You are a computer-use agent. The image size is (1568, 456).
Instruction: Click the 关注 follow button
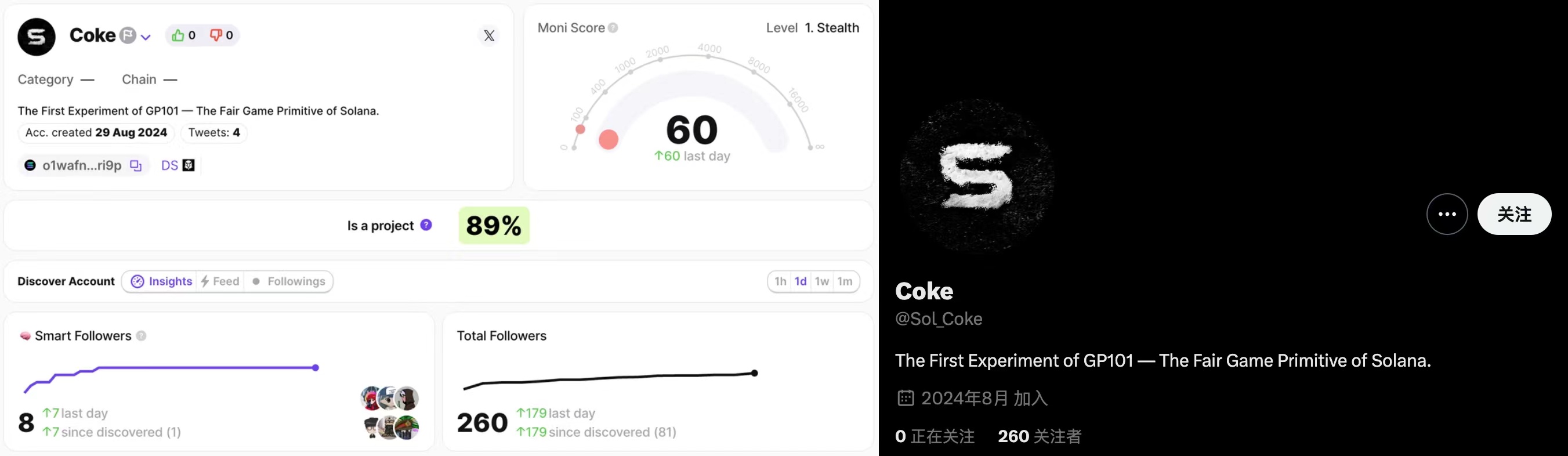[1514, 214]
